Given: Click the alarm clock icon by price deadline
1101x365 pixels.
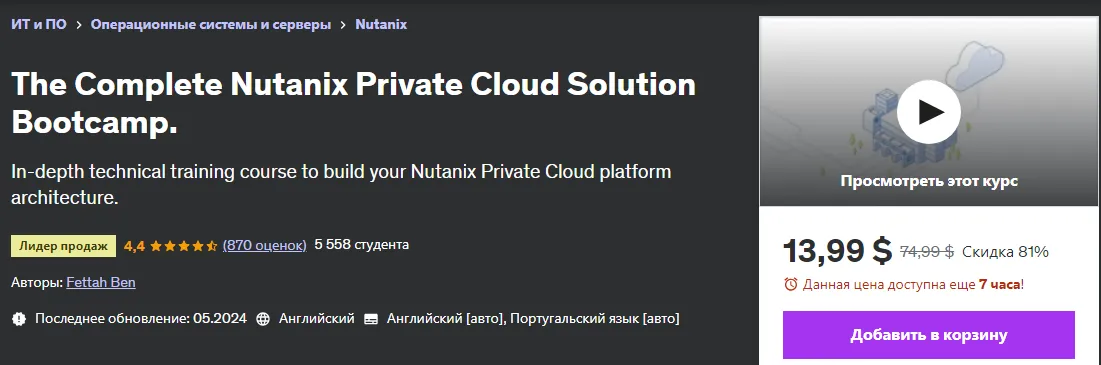Looking at the screenshot, I should [x=791, y=284].
